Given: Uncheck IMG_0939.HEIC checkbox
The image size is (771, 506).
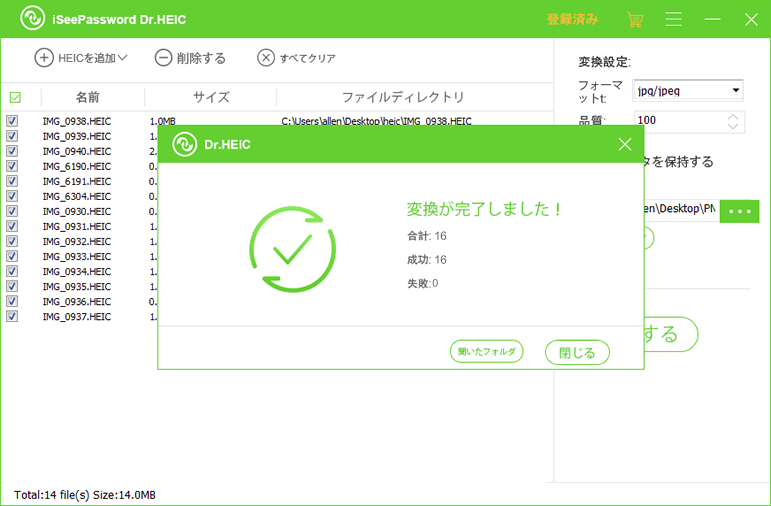Looking at the screenshot, I should tap(12, 136).
